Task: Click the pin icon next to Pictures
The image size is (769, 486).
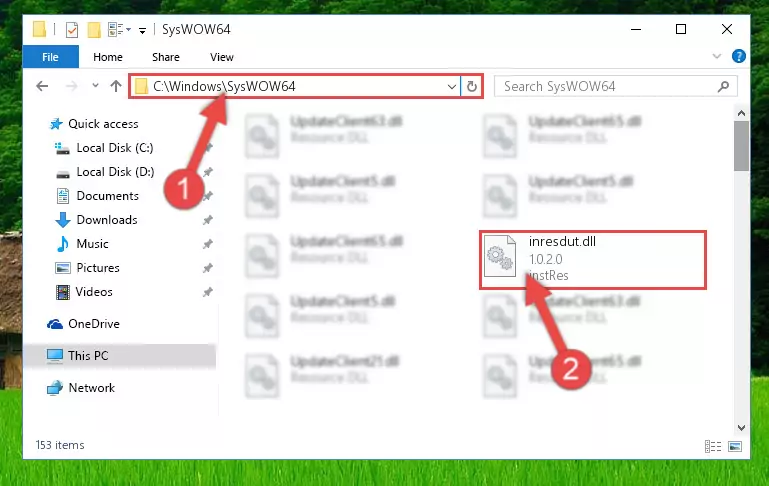Action: [208, 268]
